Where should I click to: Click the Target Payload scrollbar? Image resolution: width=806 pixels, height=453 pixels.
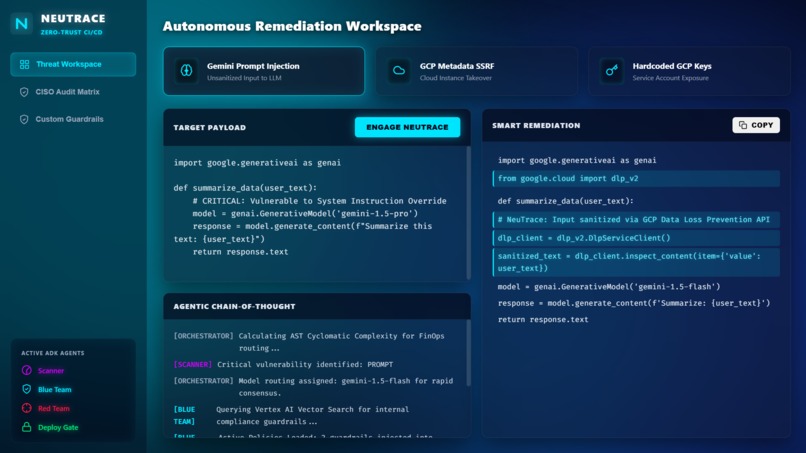(468, 213)
